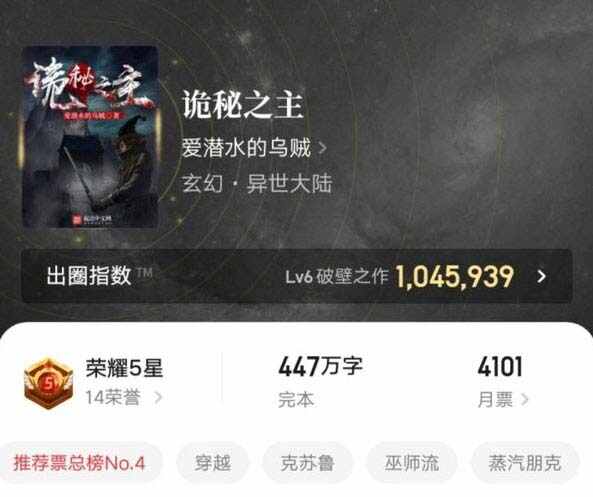This screenshot has width=593, height=497.
Task: Tap the 447万字 word count
Action: coord(320,366)
